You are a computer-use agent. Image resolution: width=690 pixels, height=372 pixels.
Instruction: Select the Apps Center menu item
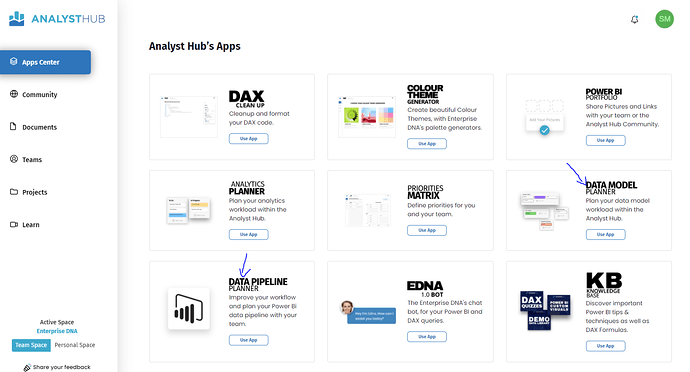(46, 62)
